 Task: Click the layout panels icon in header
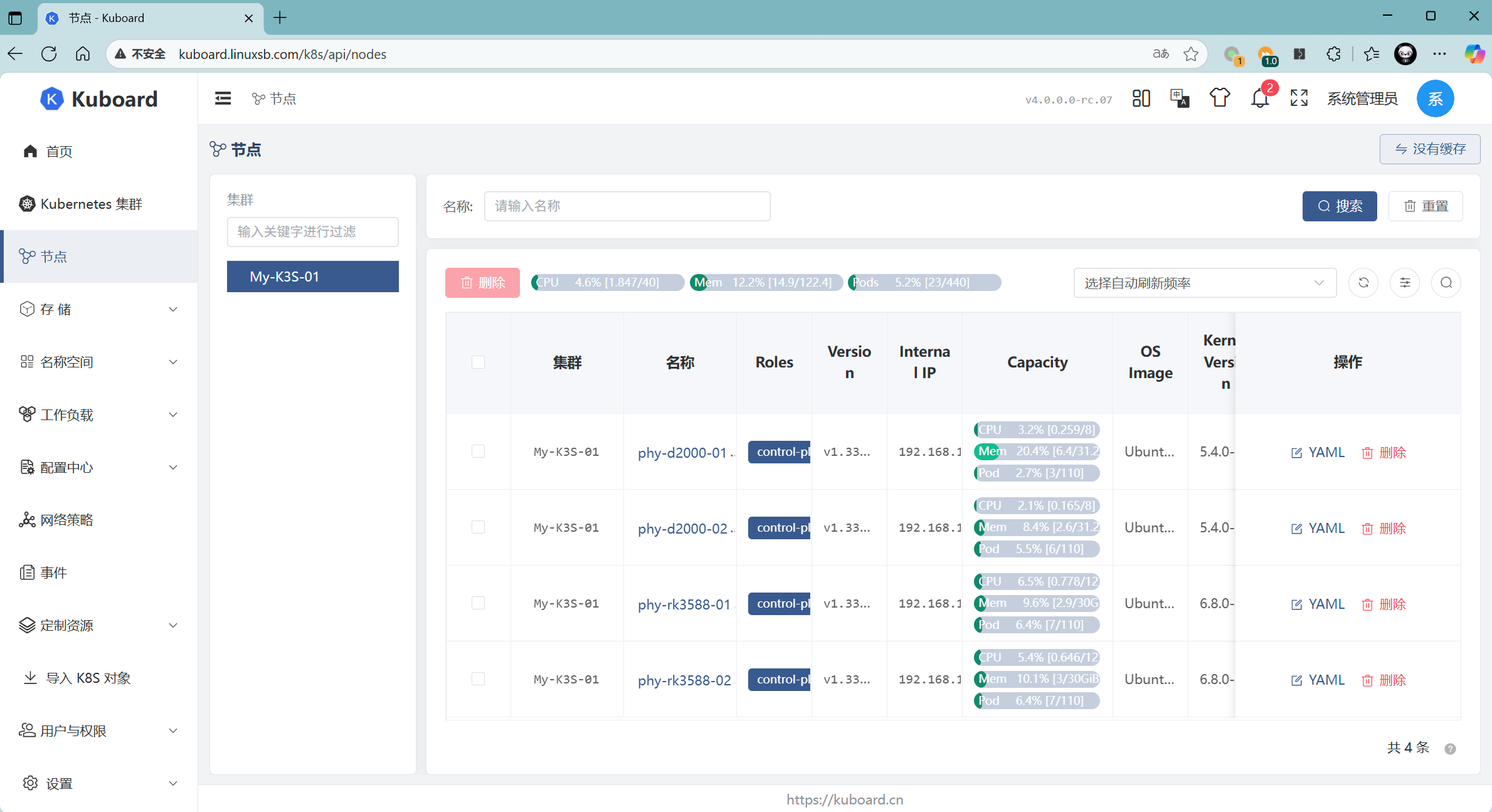tap(1141, 98)
